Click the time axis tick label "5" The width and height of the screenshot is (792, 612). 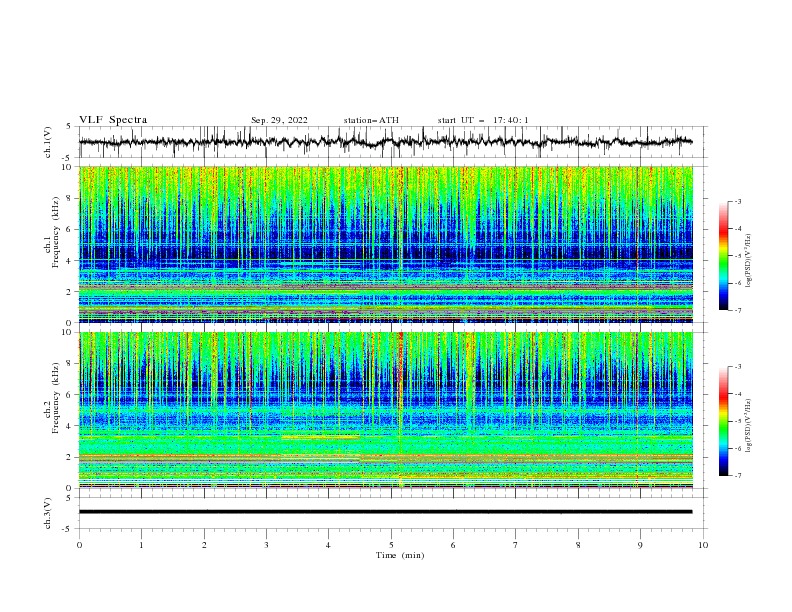[x=391, y=545]
